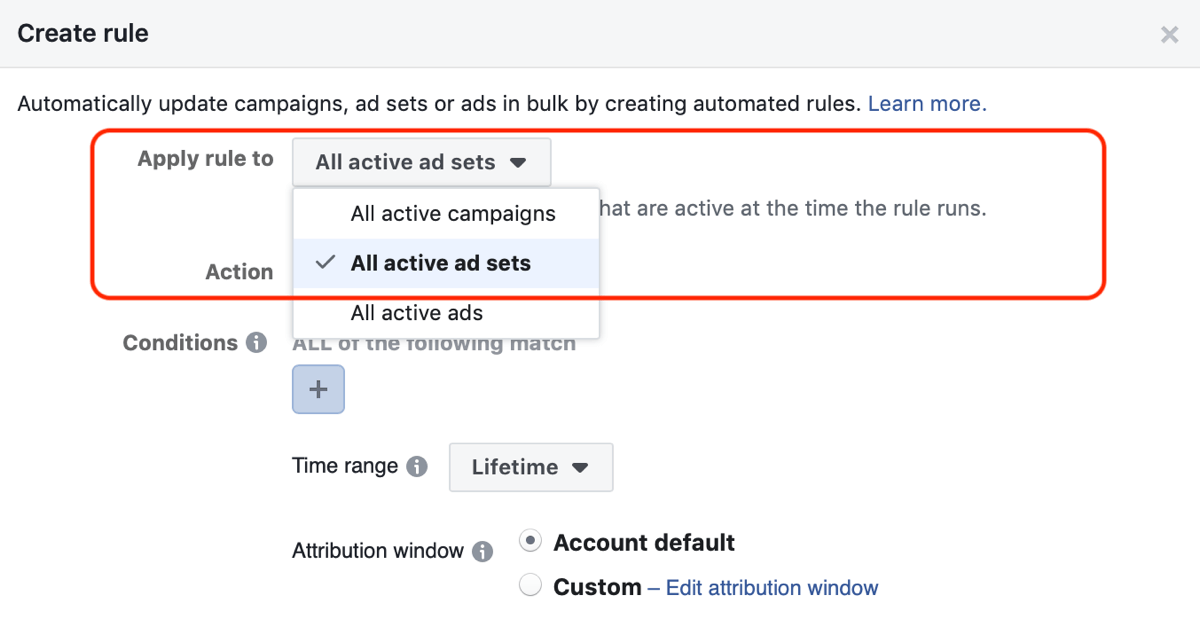The image size is (1200, 635).
Task: Click the ALL of the following match text
Action: pos(434,343)
